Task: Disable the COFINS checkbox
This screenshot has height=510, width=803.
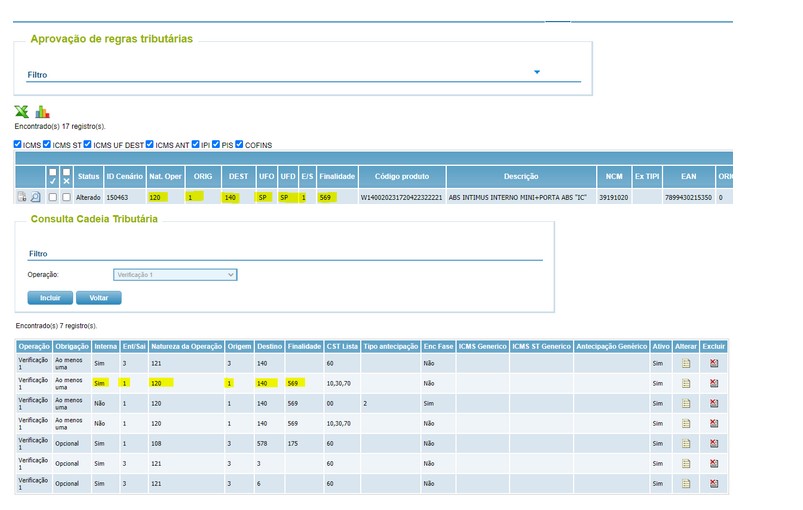Action: pyautogui.click(x=239, y=144)
